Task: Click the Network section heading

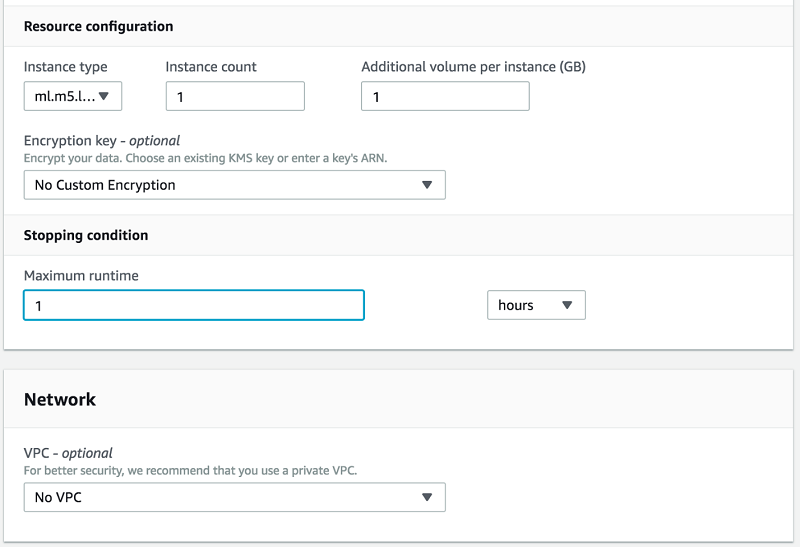Action: (x=60, y=399)
